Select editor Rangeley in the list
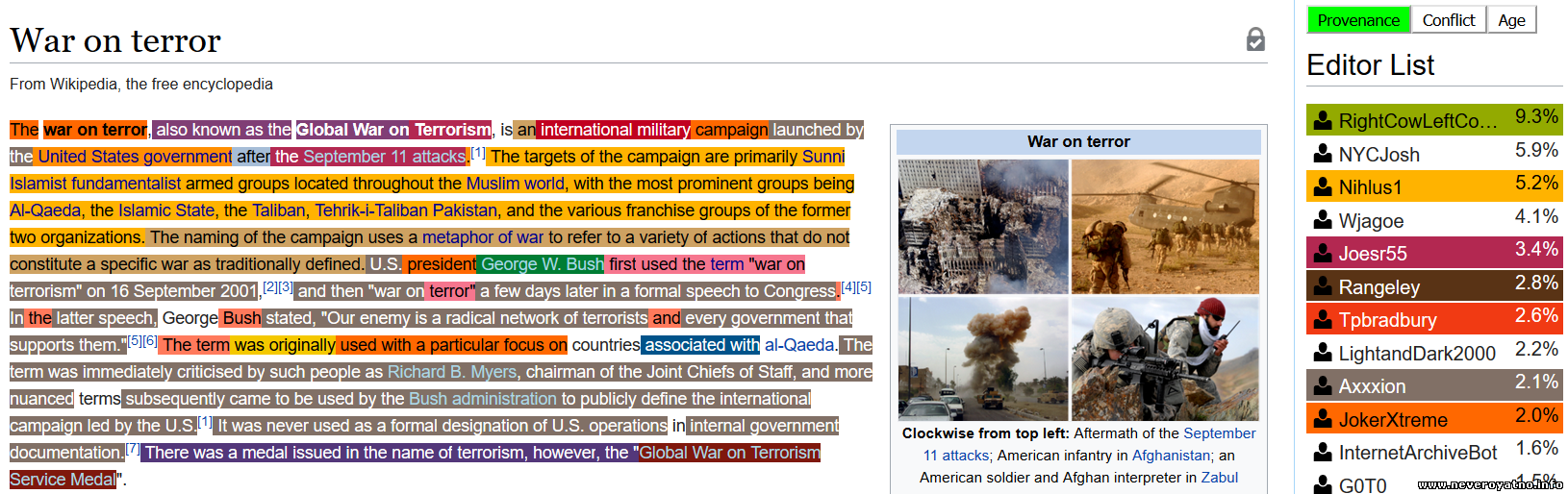This screenshot has height=494, width=1568. point(1434,286)
